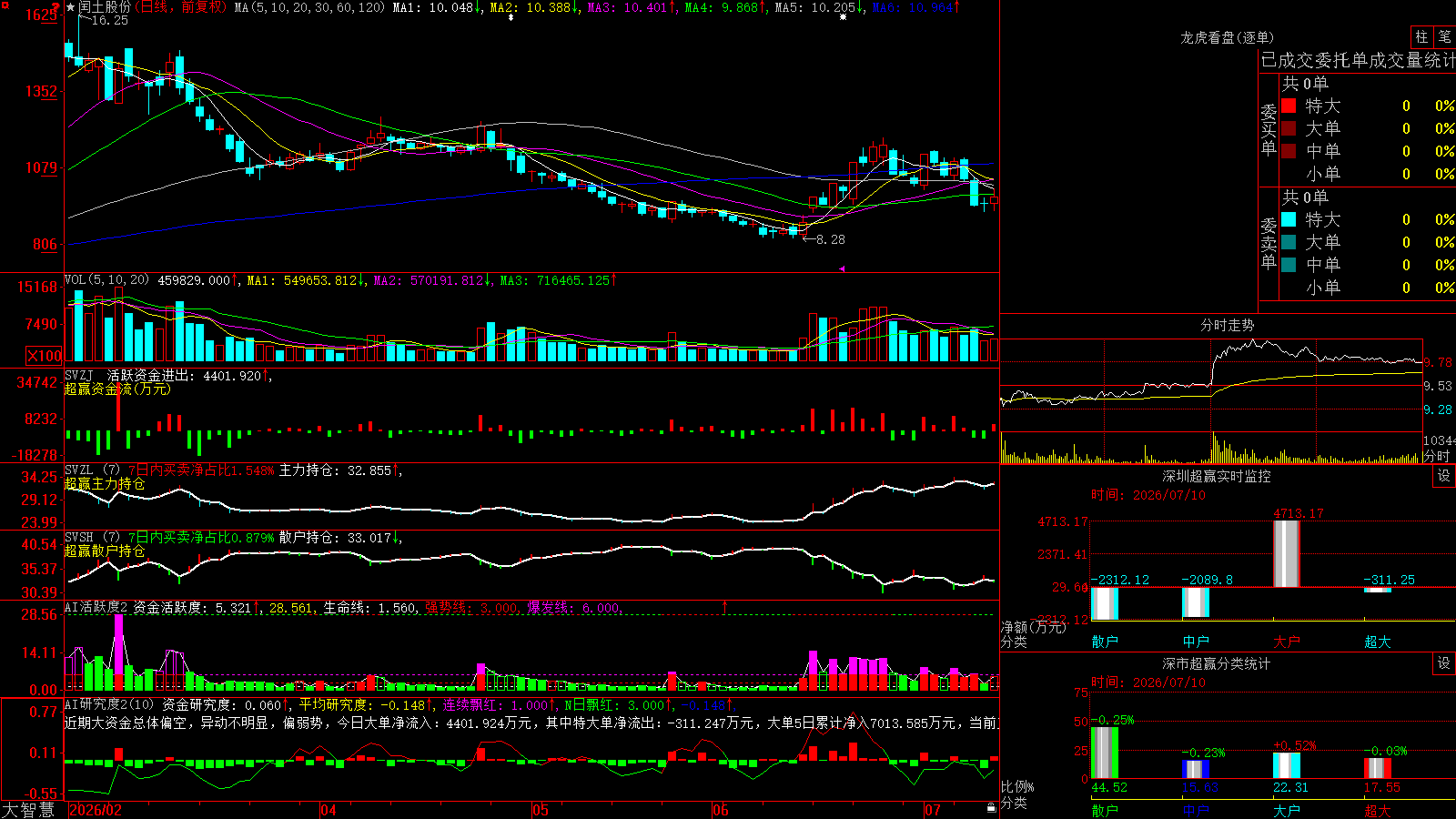The height and width of the screenshot is (819, 1456).
Task: Click the 分时 label under intraday chart
Action: click(x=1436, y=455)
